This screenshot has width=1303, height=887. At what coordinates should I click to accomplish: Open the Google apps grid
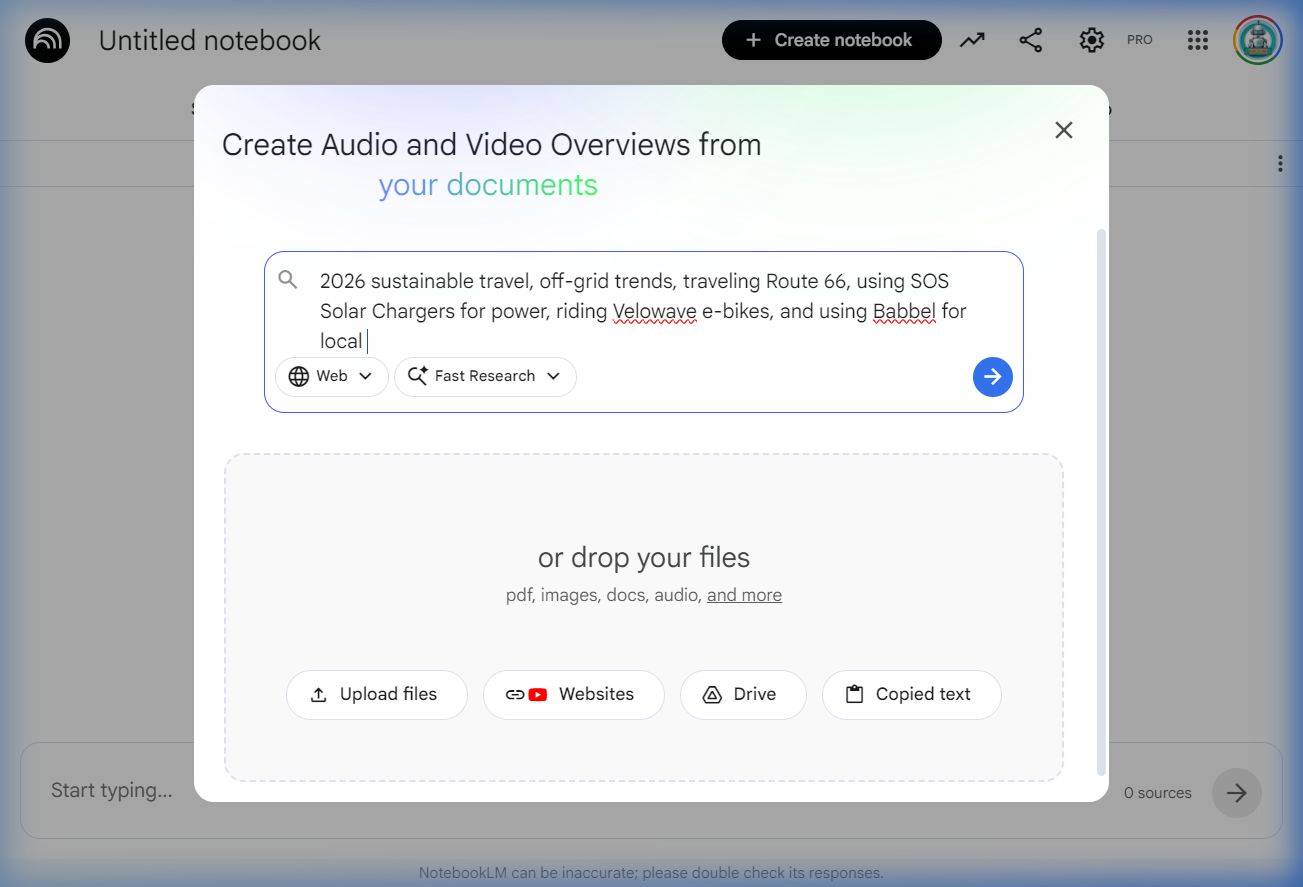[x=1197, y=40]
